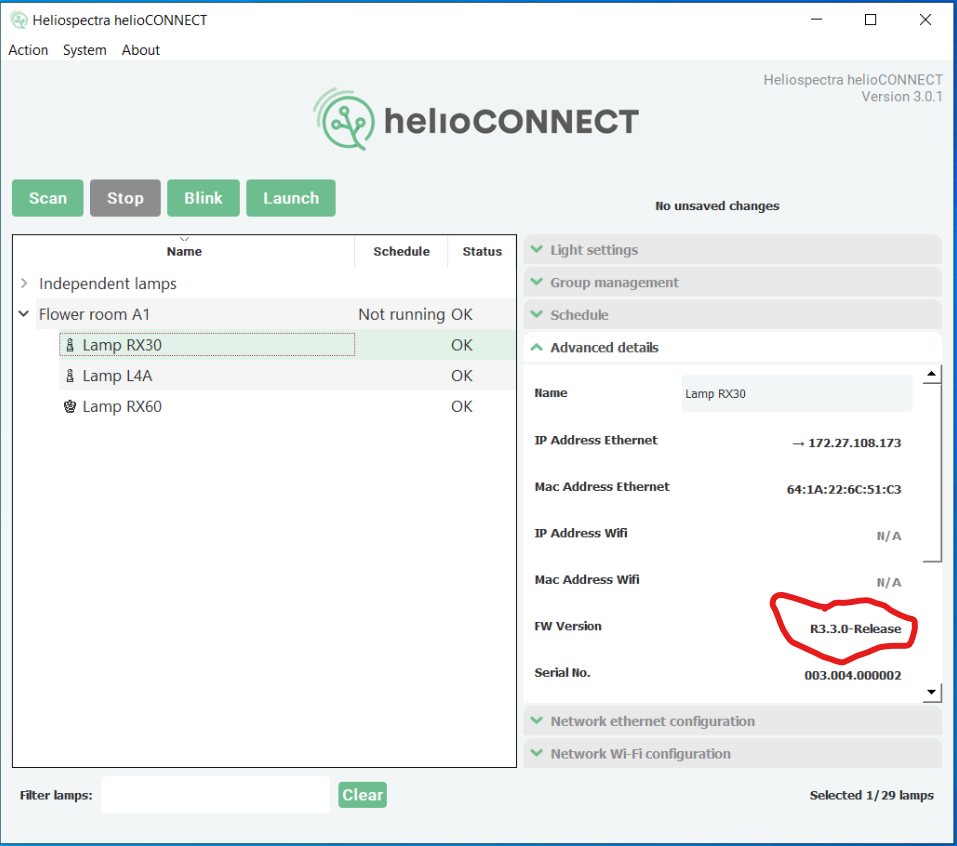The width and height of the screenshot is (957, 846).
Task: Clear the lamp filter
Action: (363, 795)
